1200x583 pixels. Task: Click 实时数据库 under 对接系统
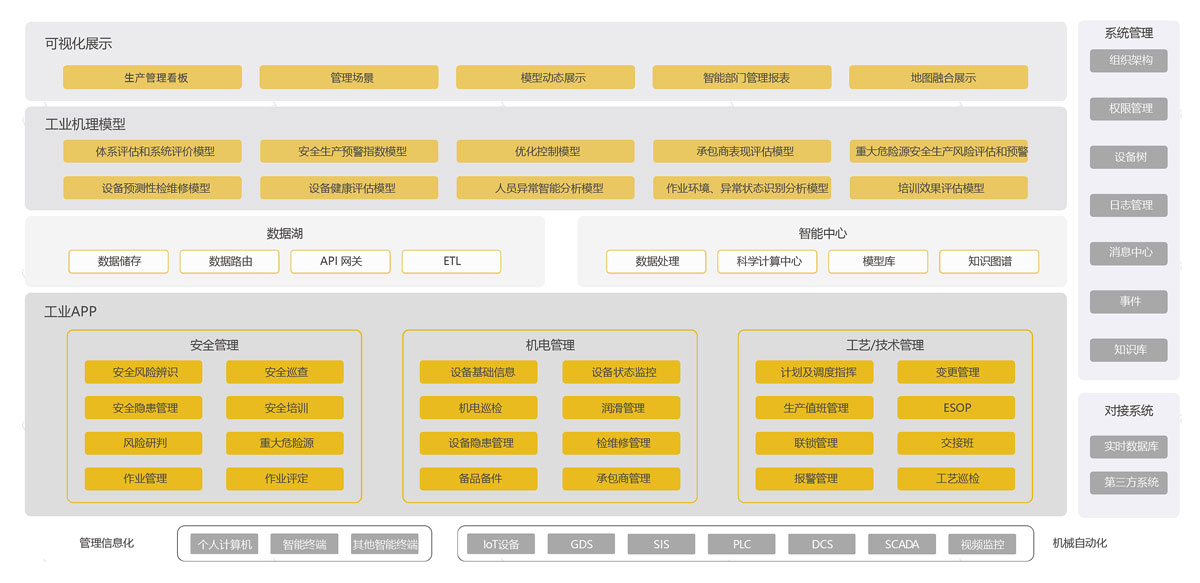coord(1129,447)
